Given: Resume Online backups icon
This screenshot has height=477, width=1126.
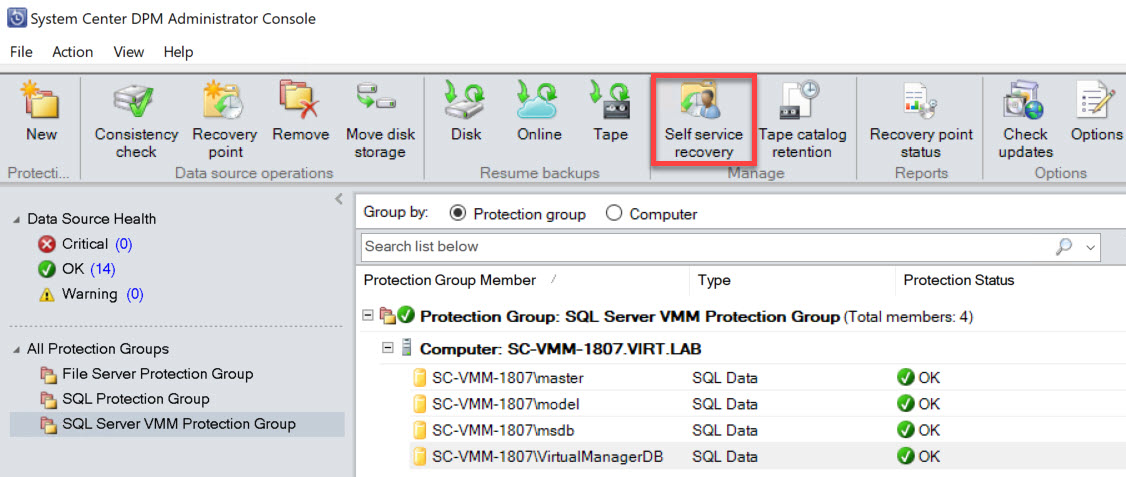Looking at the screenshot, I should [539, 101].
